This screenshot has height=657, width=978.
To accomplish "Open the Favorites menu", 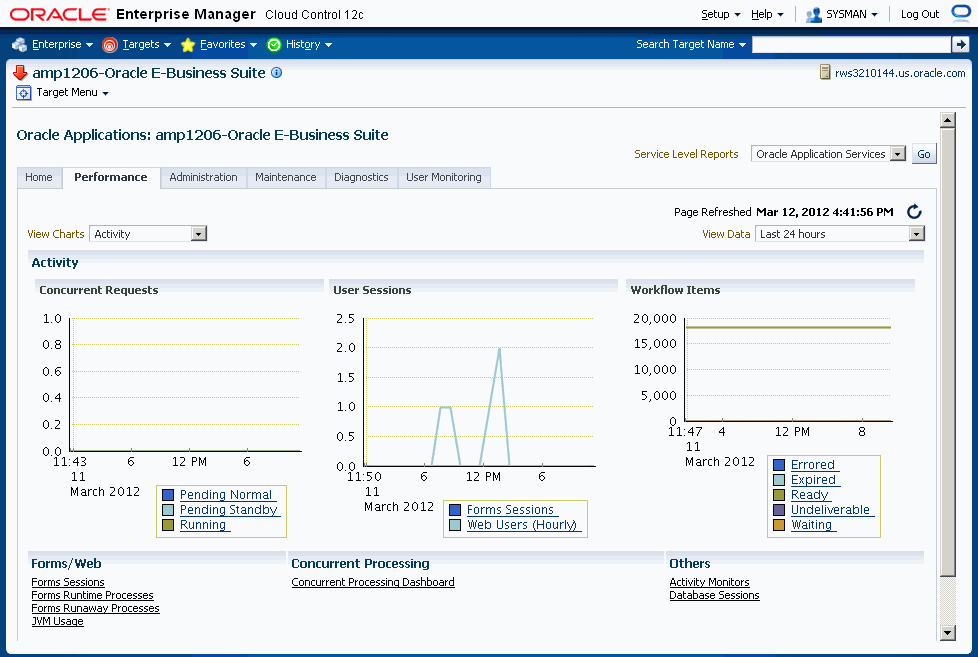I will (x=228, y=44).
